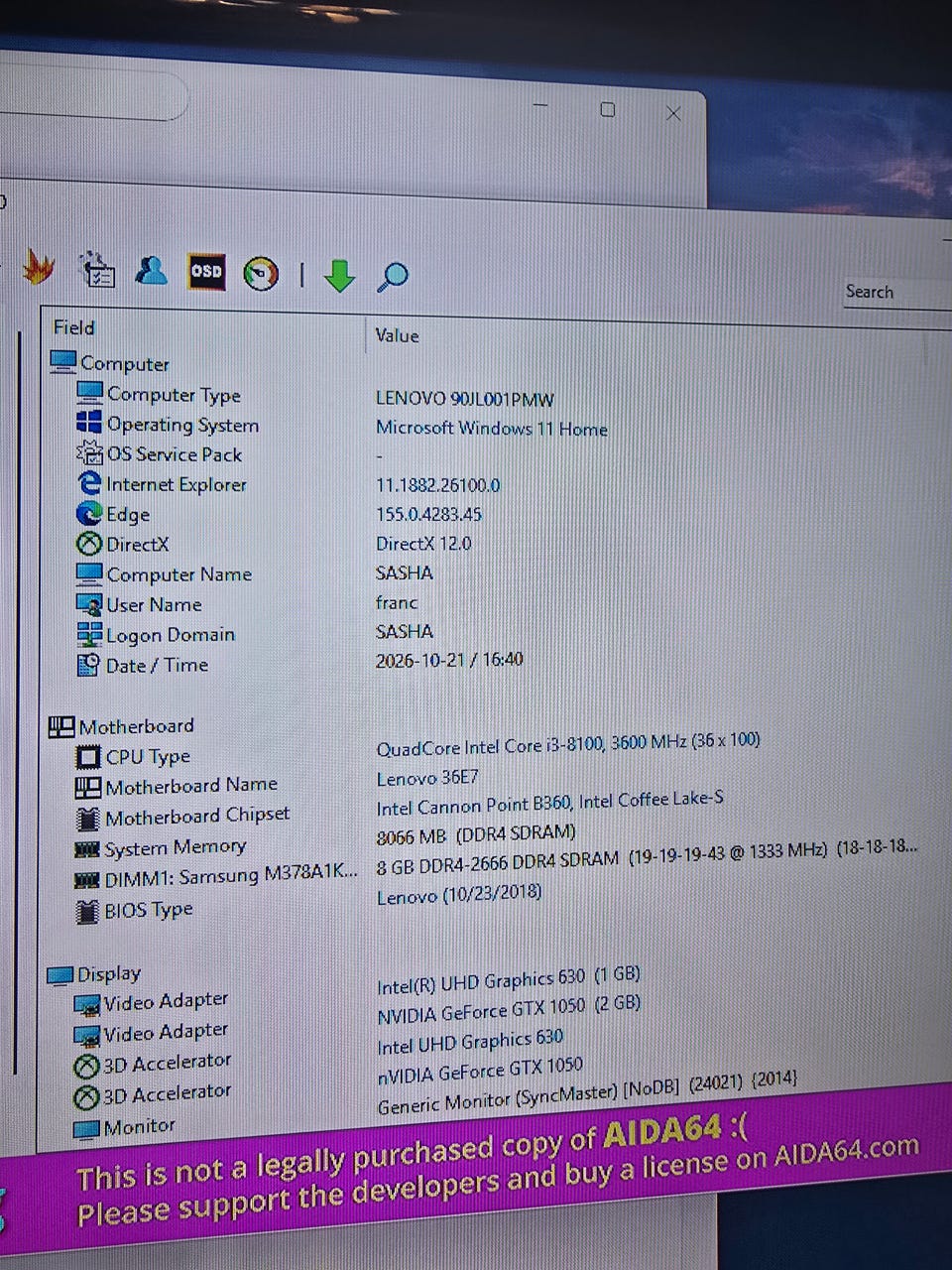Select the OS Service Pack row label
This screenshot has height=1270, width=952.
175,454
